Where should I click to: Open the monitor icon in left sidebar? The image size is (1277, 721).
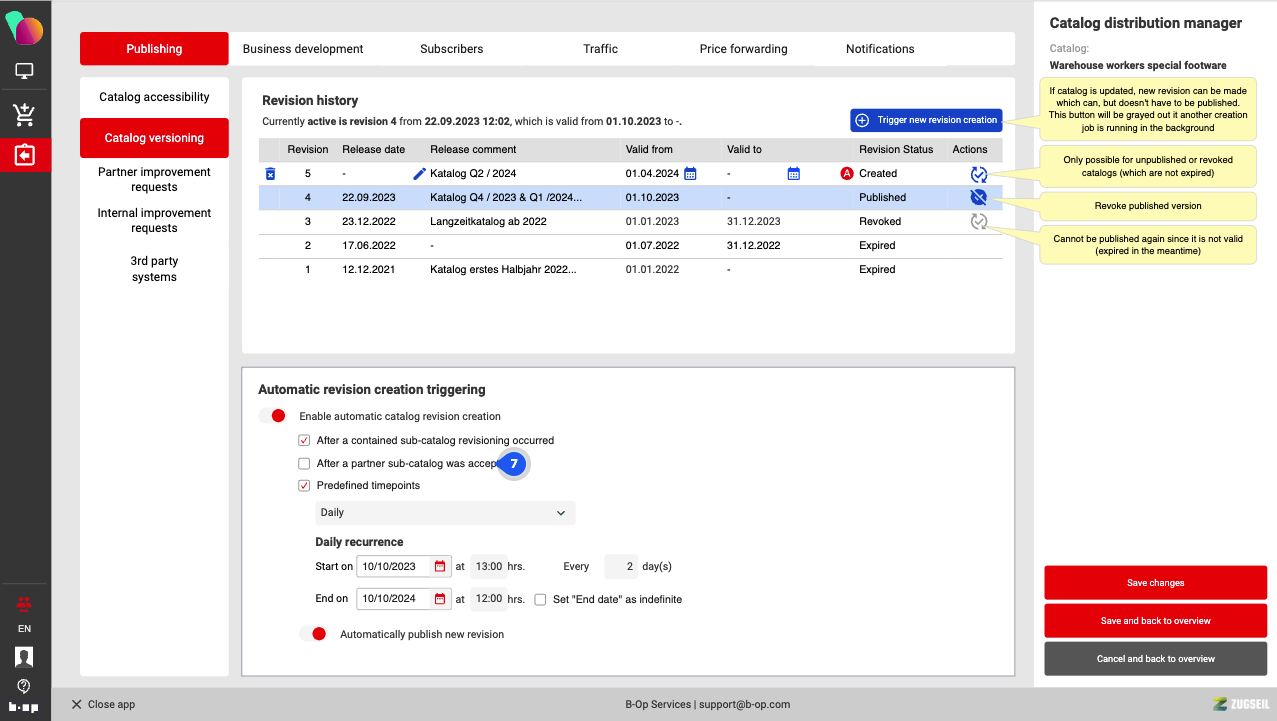[25, 71]
